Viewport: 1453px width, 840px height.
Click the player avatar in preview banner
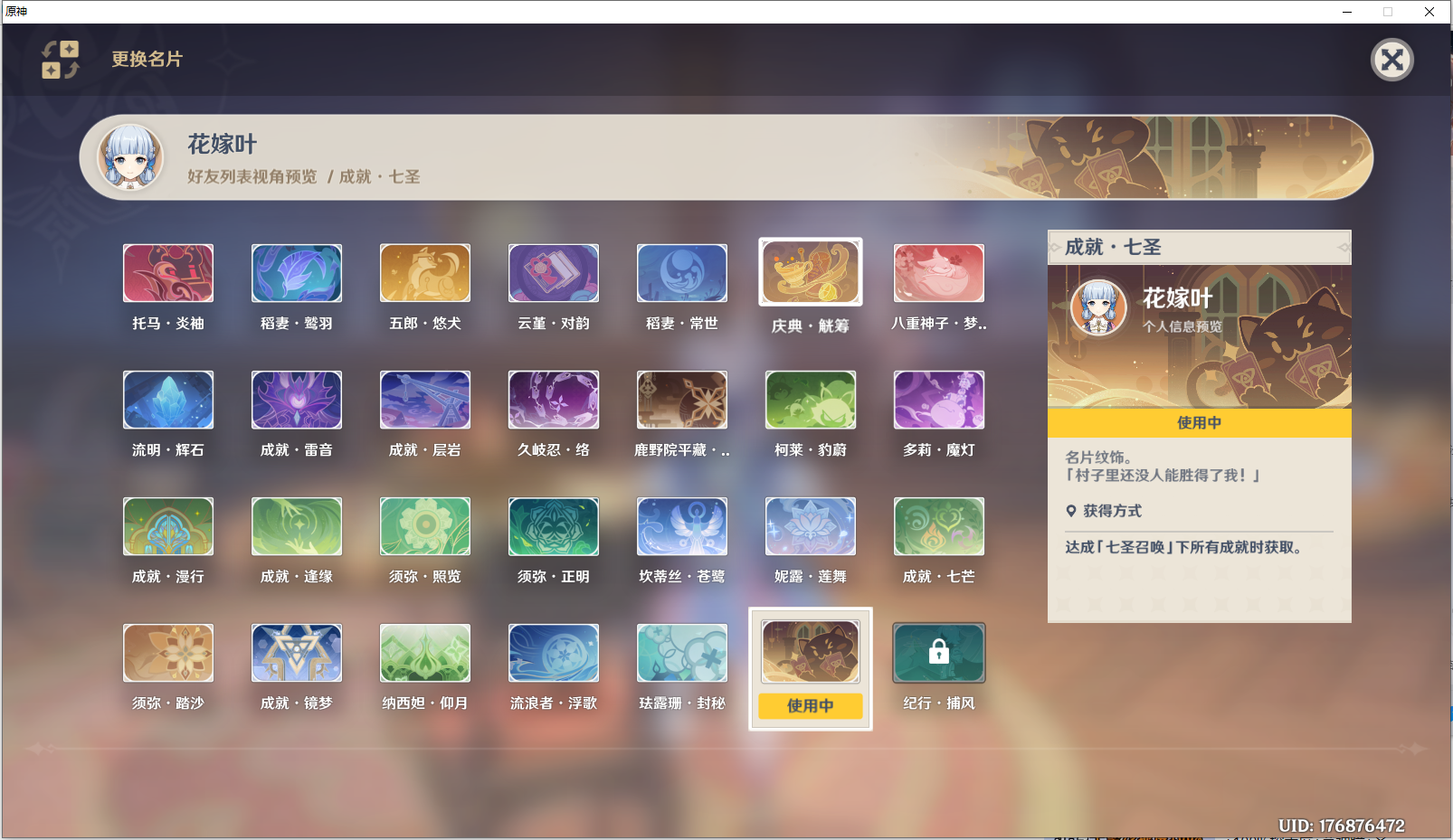pyautogui.click(x=131, y=157)
